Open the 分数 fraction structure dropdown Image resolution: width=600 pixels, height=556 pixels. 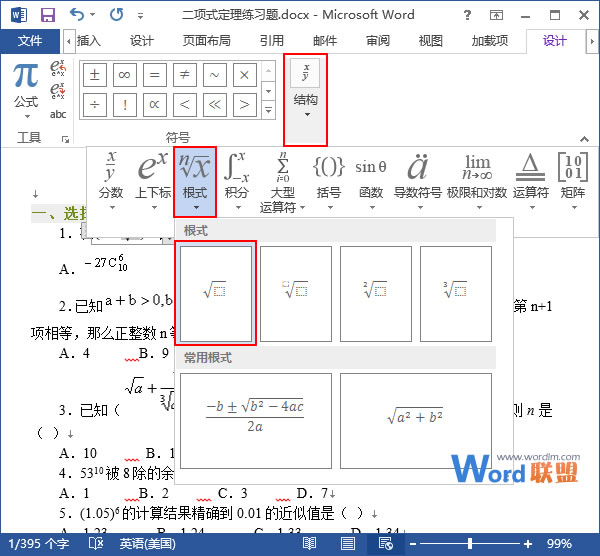pos(111,182)
